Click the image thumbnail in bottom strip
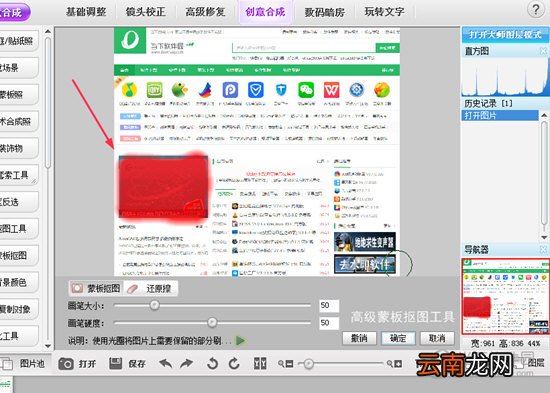 (x=6, y=385)
